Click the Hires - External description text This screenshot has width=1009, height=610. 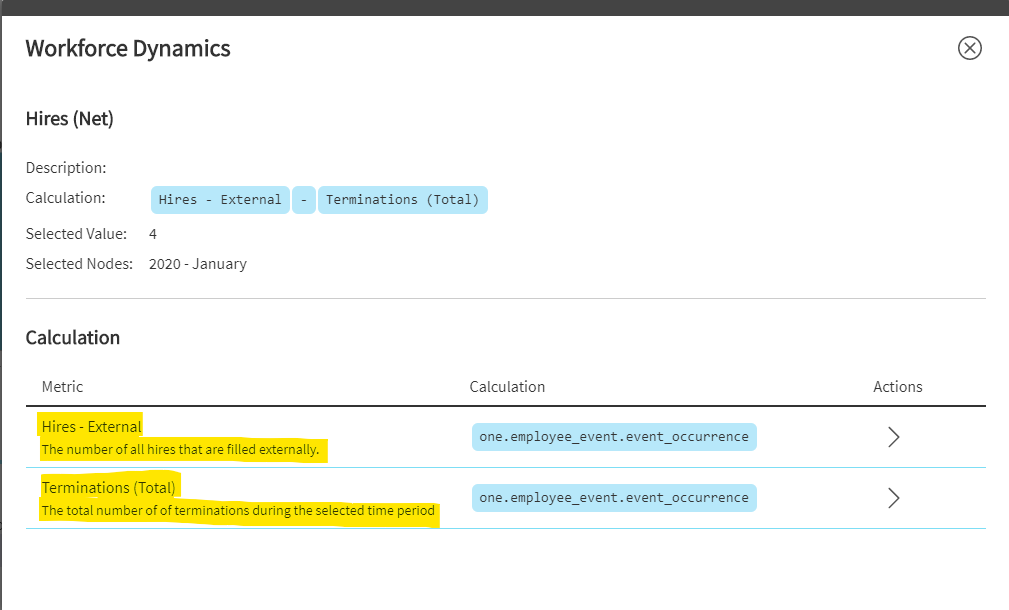180,450
